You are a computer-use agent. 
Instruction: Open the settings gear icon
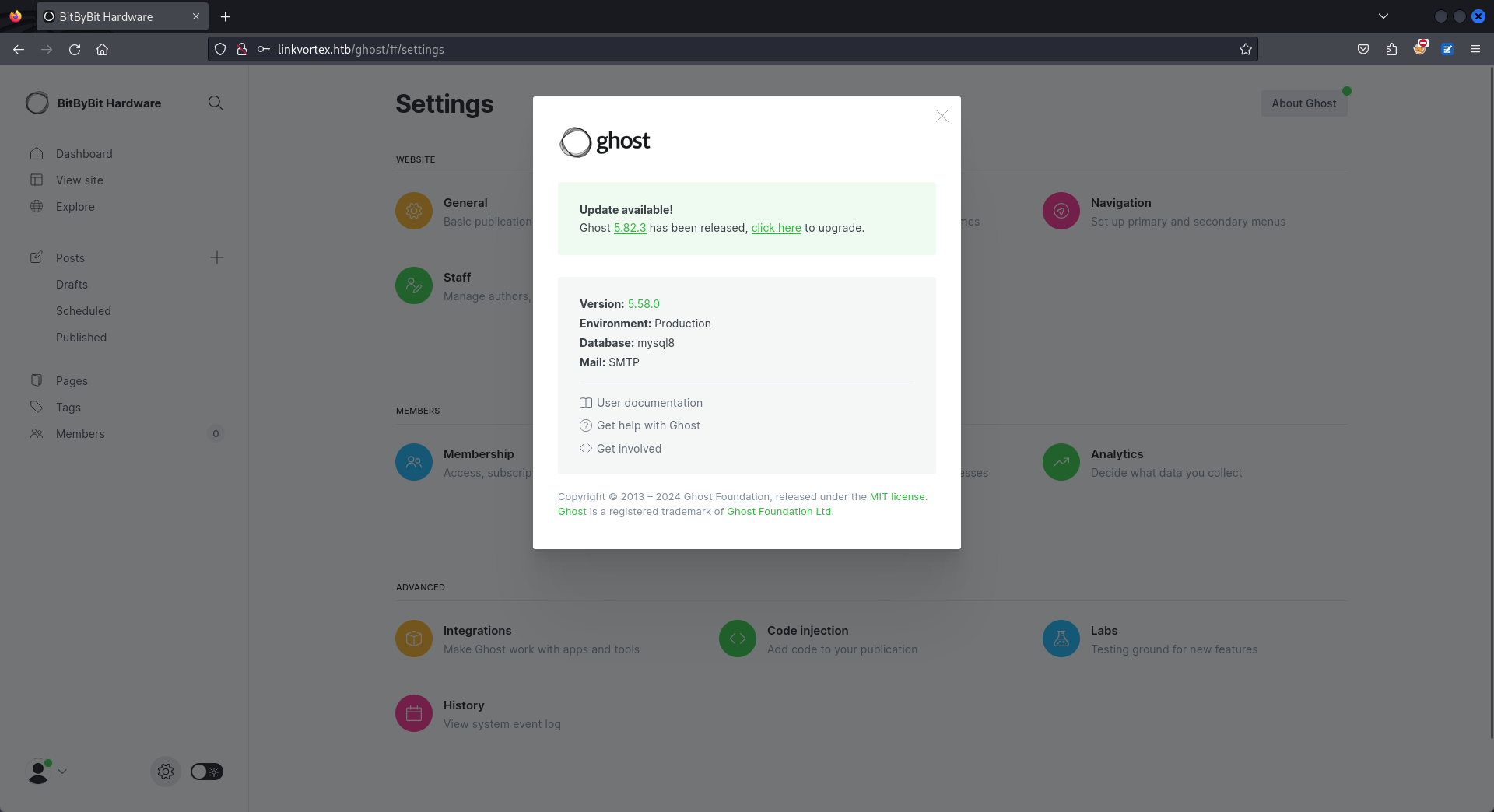coord(166,772)
